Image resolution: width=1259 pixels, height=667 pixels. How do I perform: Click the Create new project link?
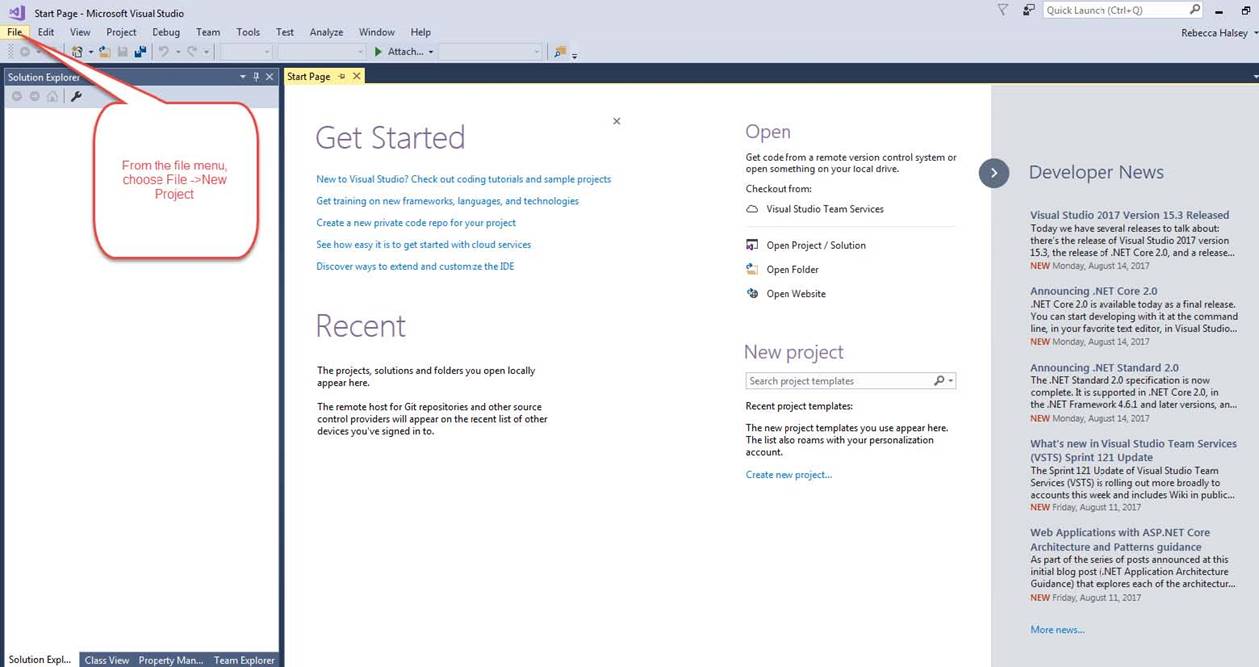788,475
